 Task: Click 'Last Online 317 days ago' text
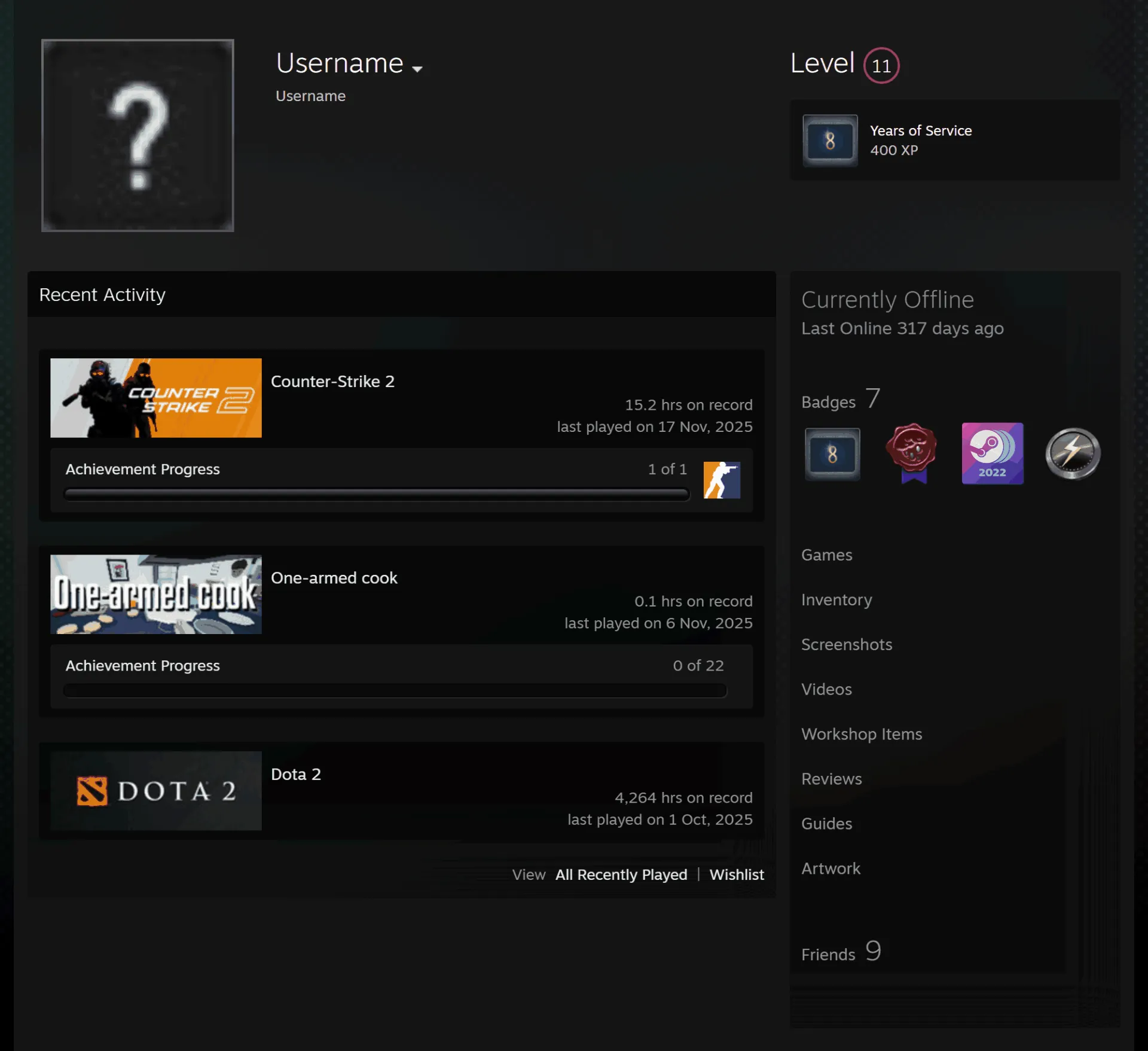tap(902, 328)
